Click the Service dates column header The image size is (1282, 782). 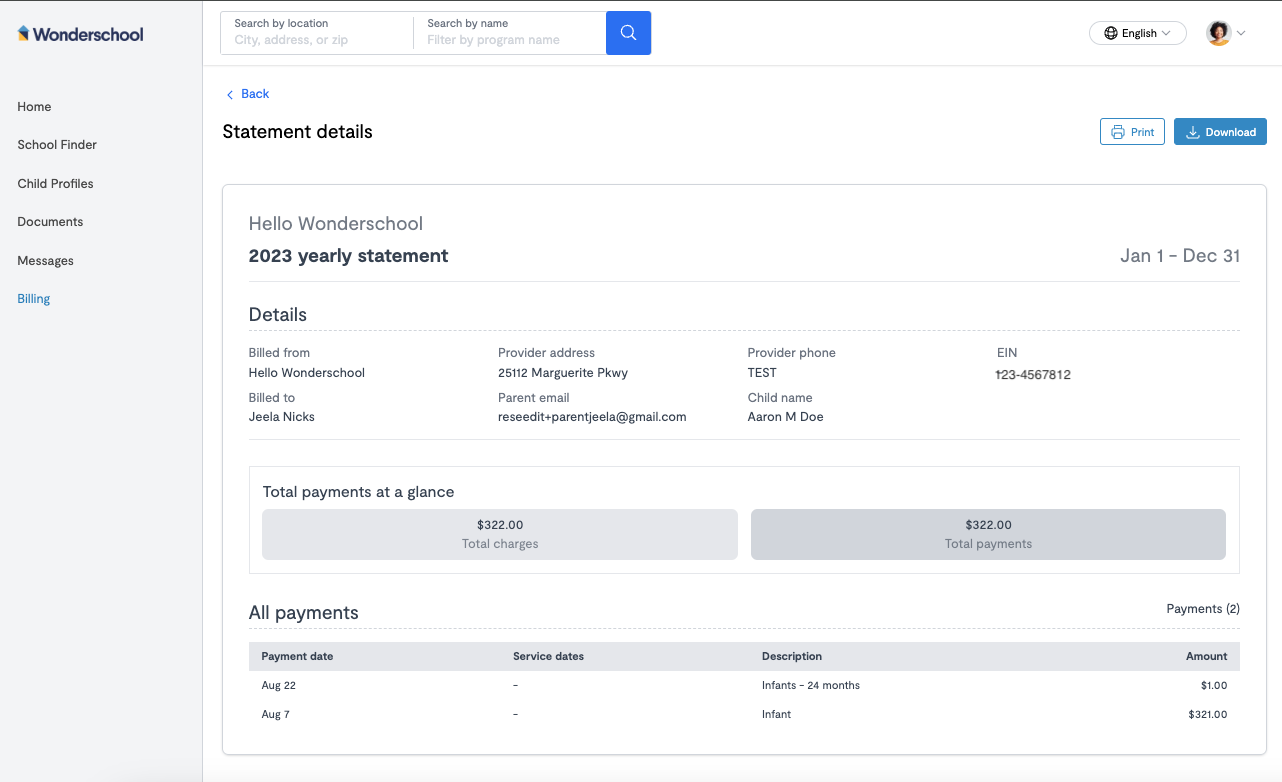pyautogui.click(x=548, y=656)
